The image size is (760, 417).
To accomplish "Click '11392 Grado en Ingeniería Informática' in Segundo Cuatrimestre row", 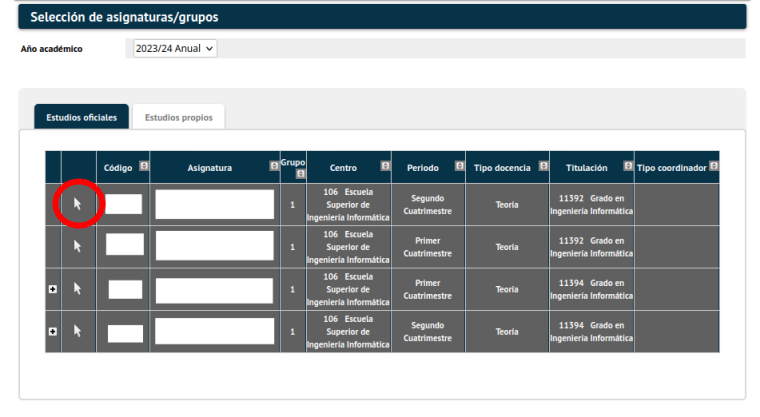I will point(591,205).
